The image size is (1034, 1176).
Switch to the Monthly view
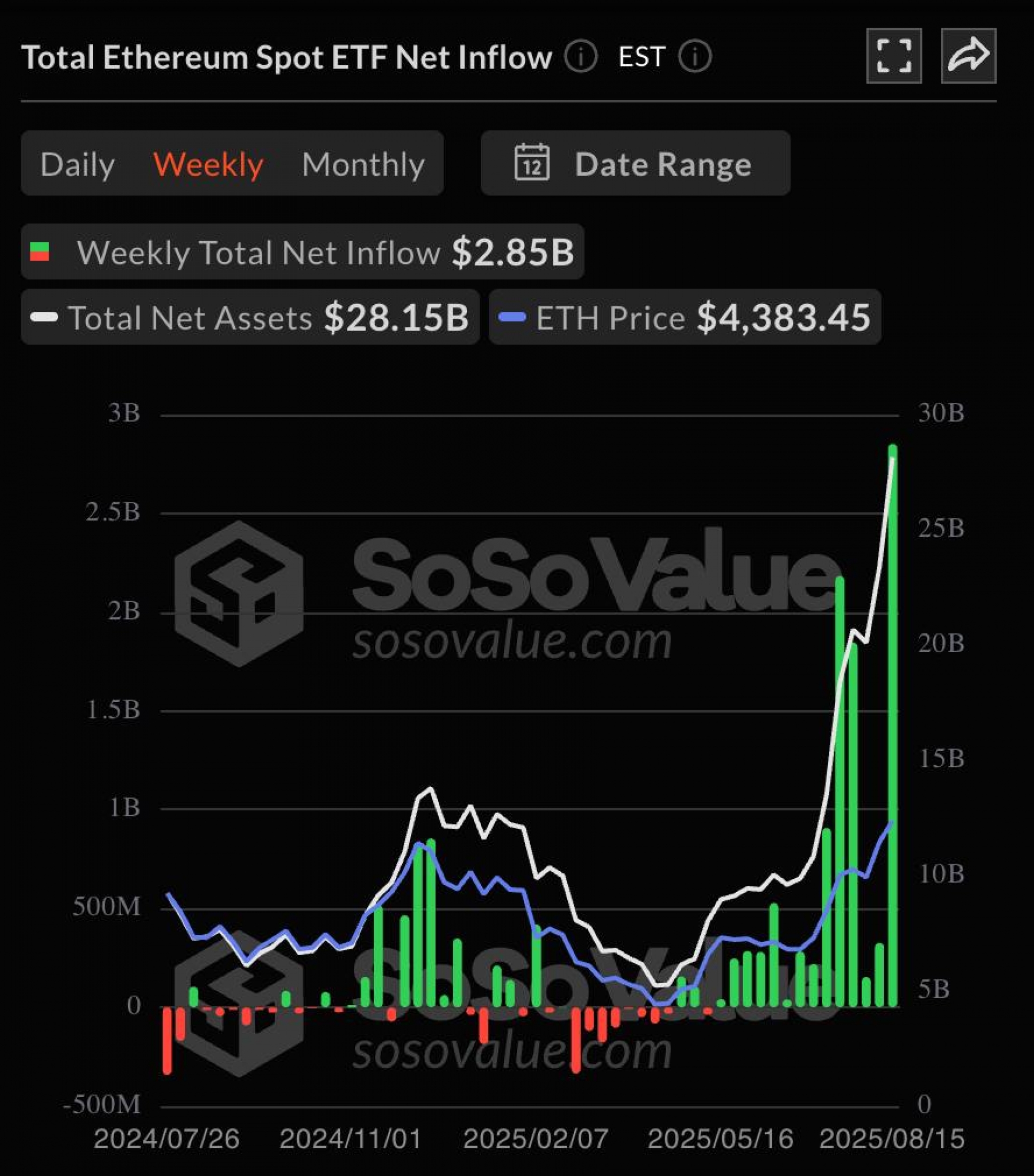[x=363, y=164]
